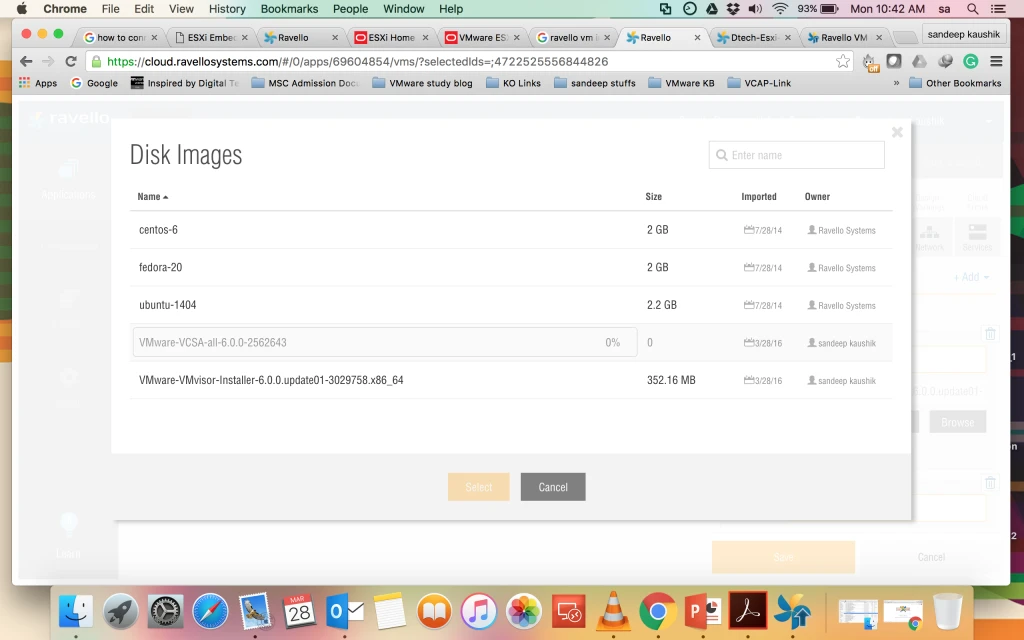
Task: Open the Other Bookmarks folder
Action: point(955,83)
